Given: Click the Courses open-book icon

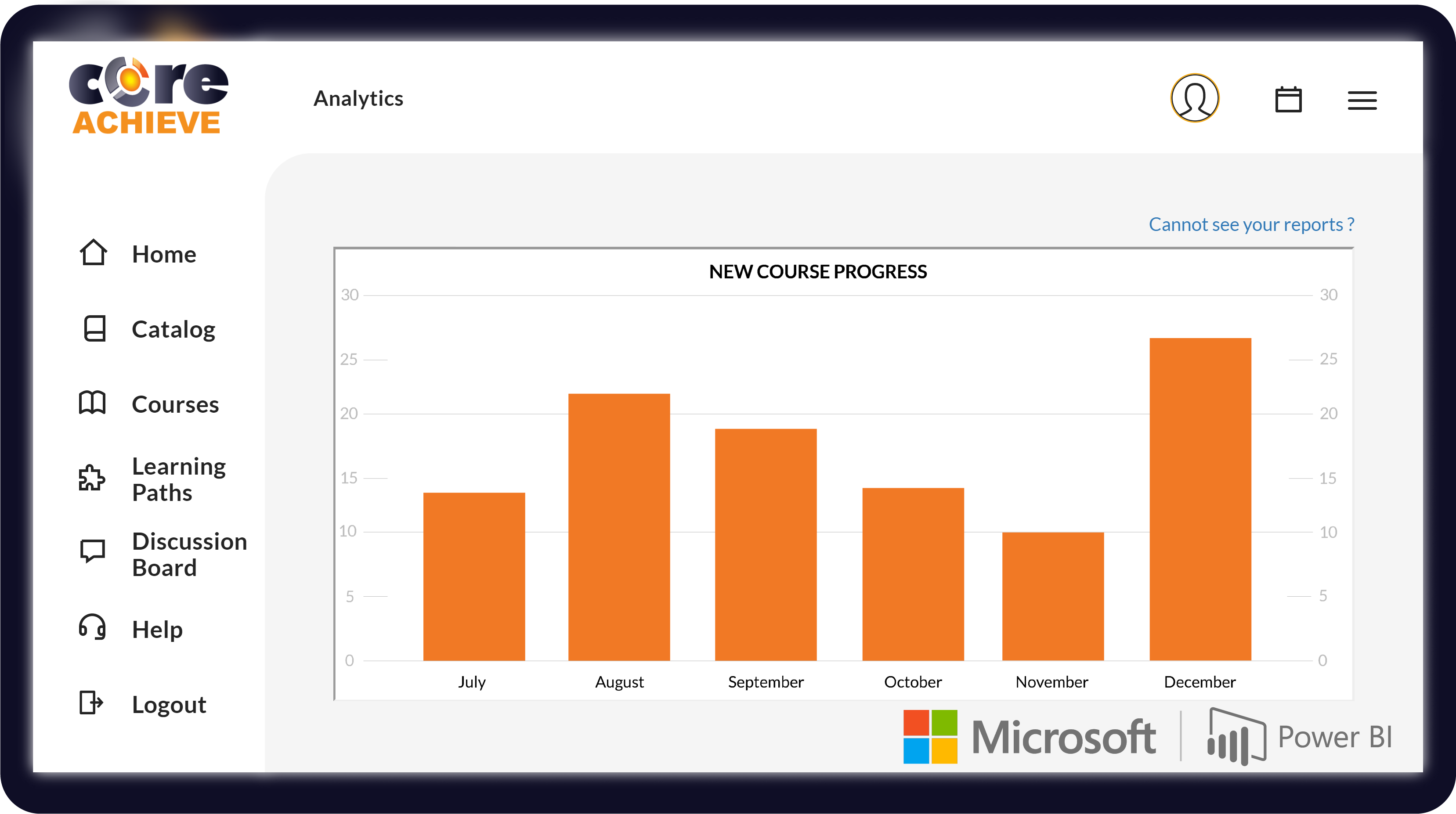Looking at the screenshot, I should [92, 403].
